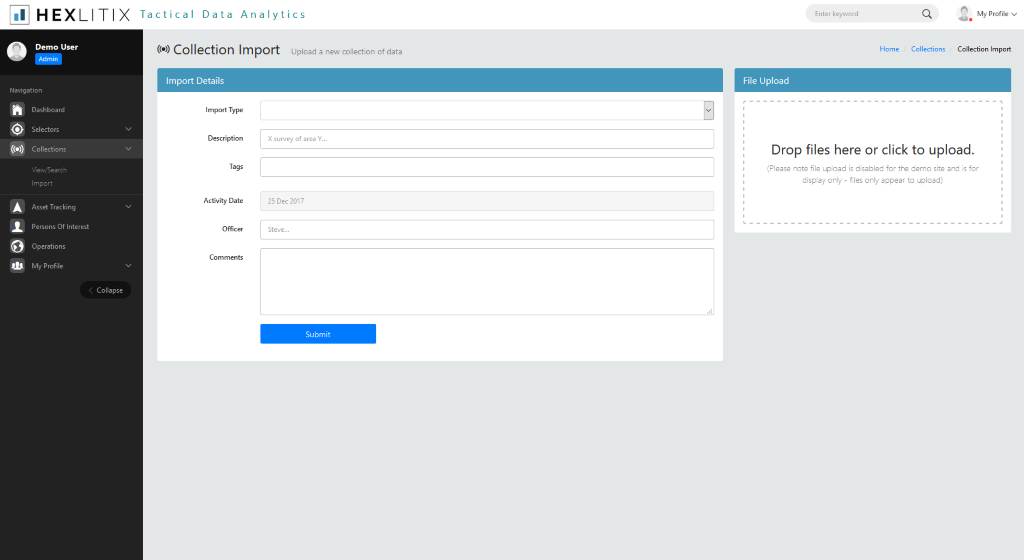Click the Persons Of Interest icon
This screenshot has width=1024, height=560.
coord(17,227)
